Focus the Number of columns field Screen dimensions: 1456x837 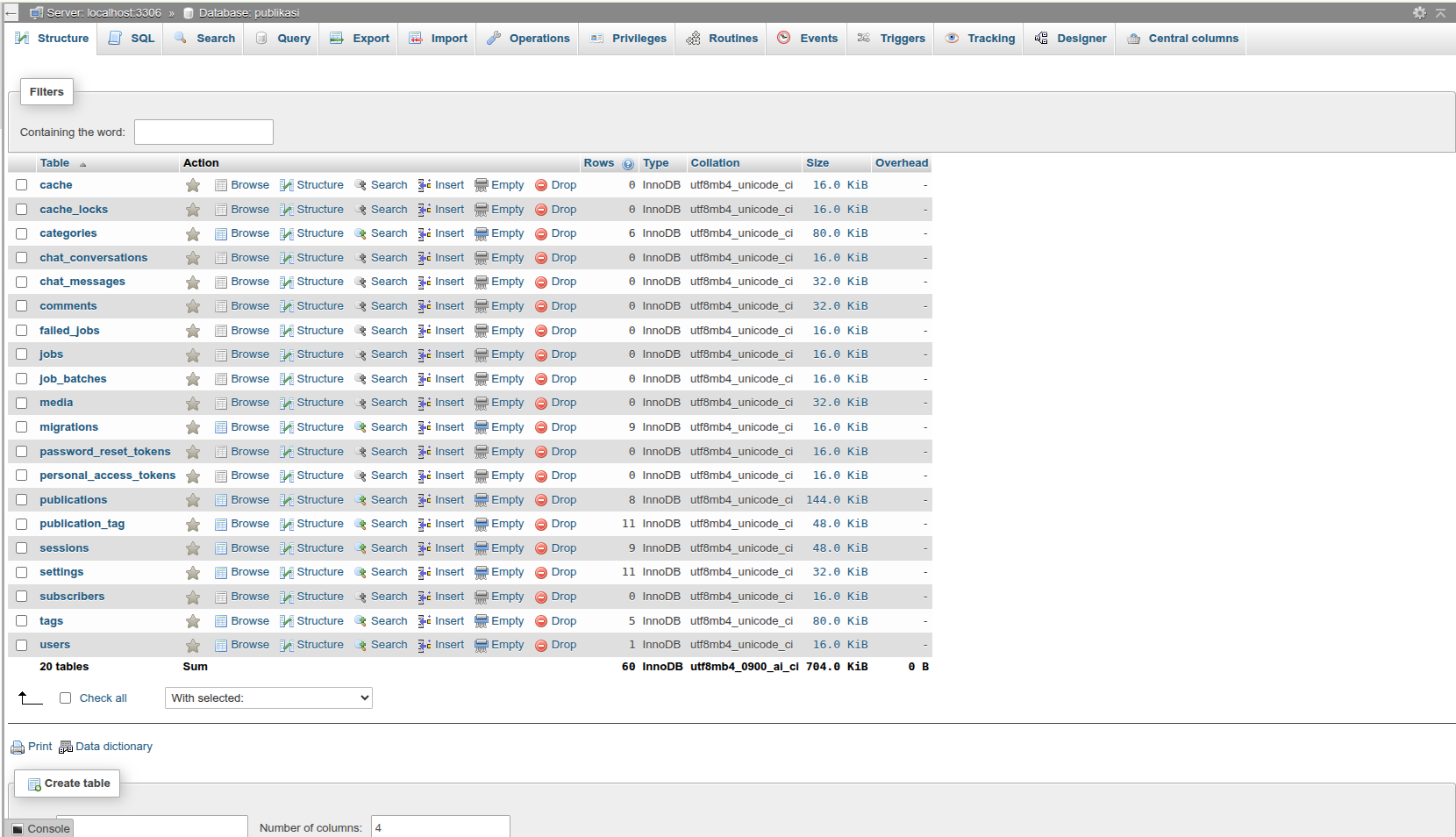pyautogui.click(x=440, y=826)
